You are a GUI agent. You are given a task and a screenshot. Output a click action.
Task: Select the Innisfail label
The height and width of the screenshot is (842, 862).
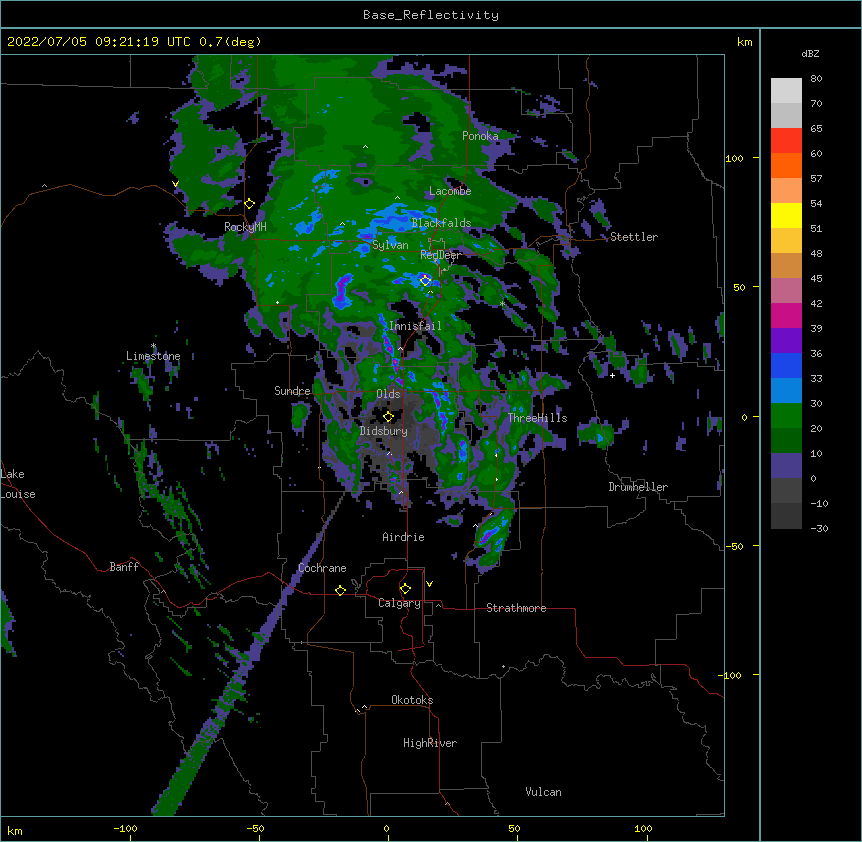[415, 326]
